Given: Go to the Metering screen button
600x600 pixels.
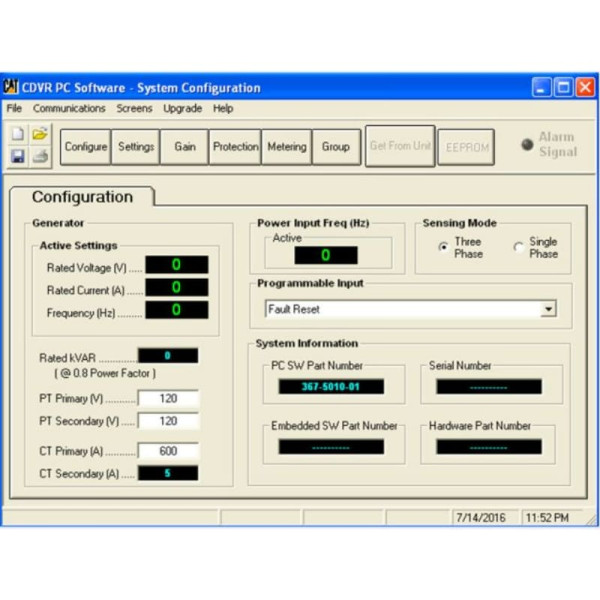Looking at the screenshot, I should pos(286,147).
